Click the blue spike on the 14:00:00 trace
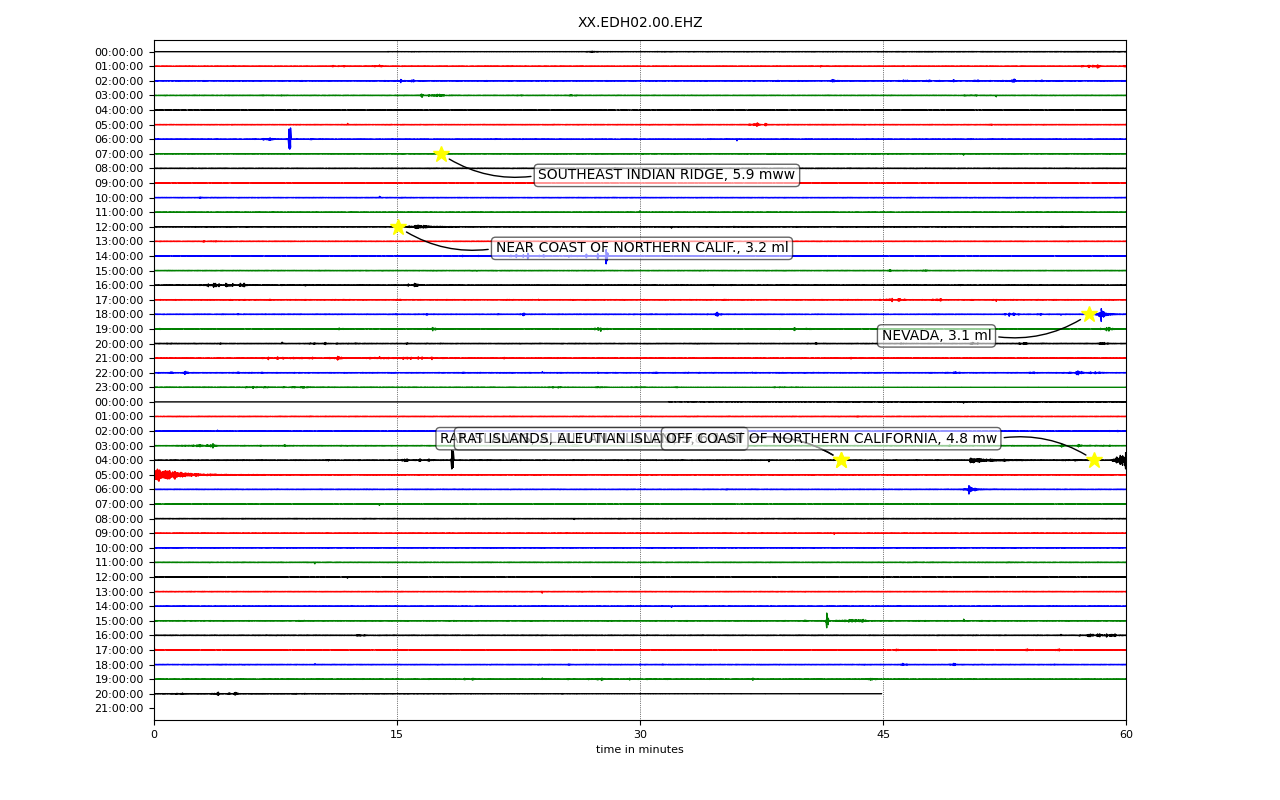The image size is (1280, 800). click(x=606, y=257)
